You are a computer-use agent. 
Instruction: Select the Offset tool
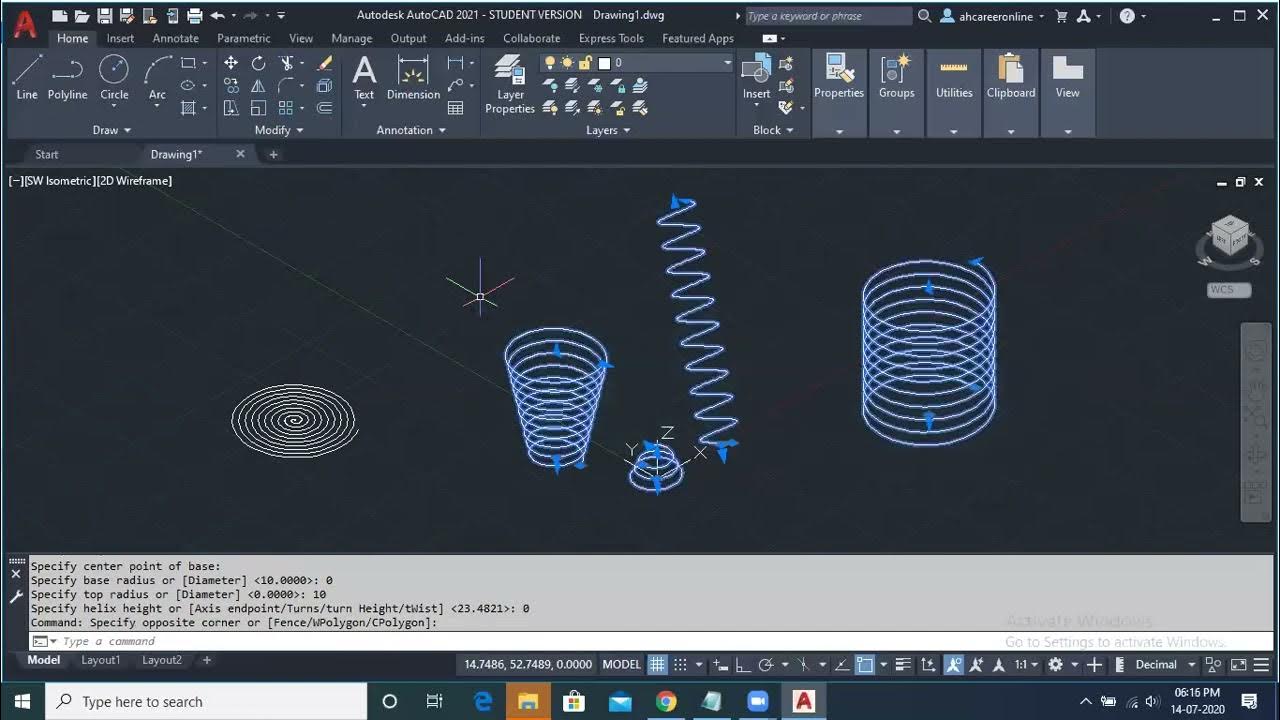[325, 108]
